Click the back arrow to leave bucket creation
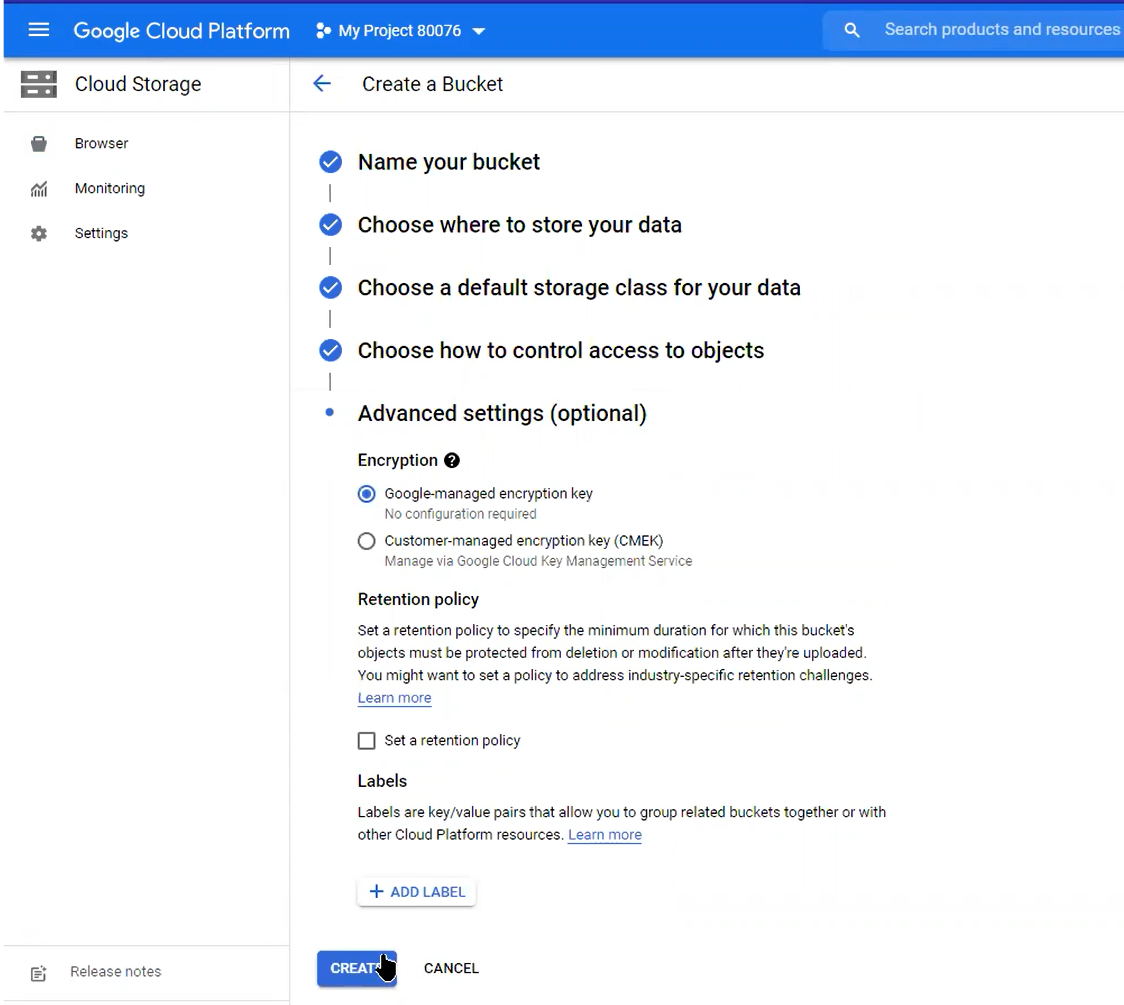 321,84
